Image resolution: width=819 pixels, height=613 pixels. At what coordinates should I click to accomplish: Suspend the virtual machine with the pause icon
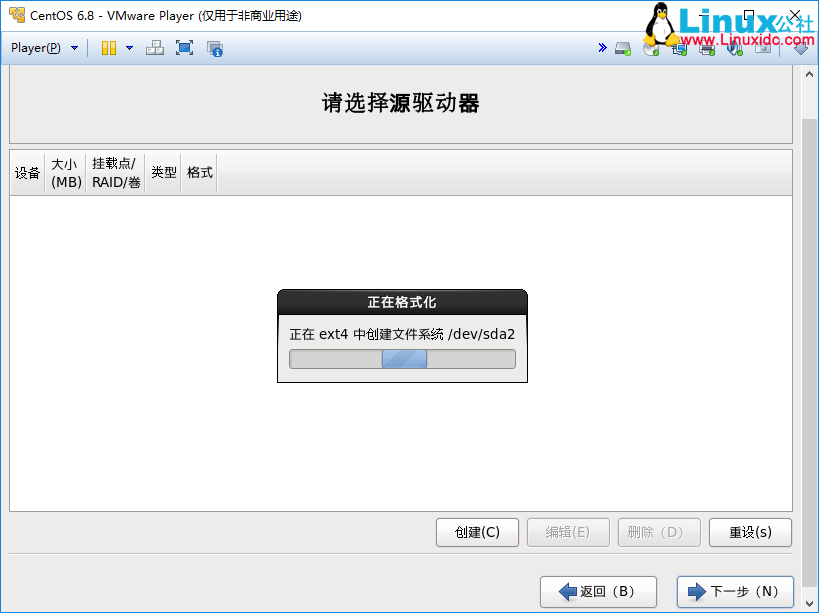pos(109,47)
